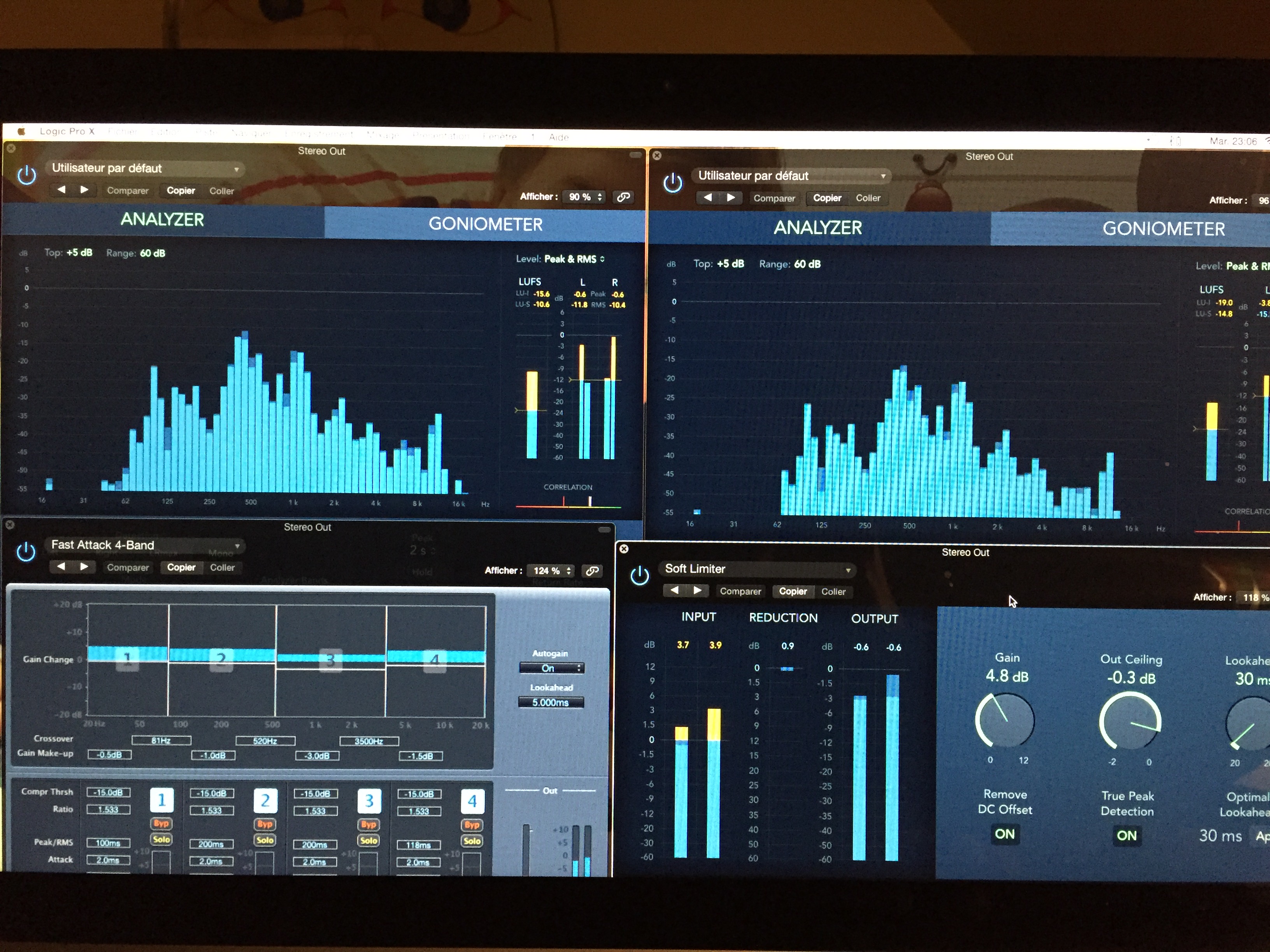1270x952 pixels.
Task: Open preset dropdown in right MultiMeter
Action: coord(791,176)
